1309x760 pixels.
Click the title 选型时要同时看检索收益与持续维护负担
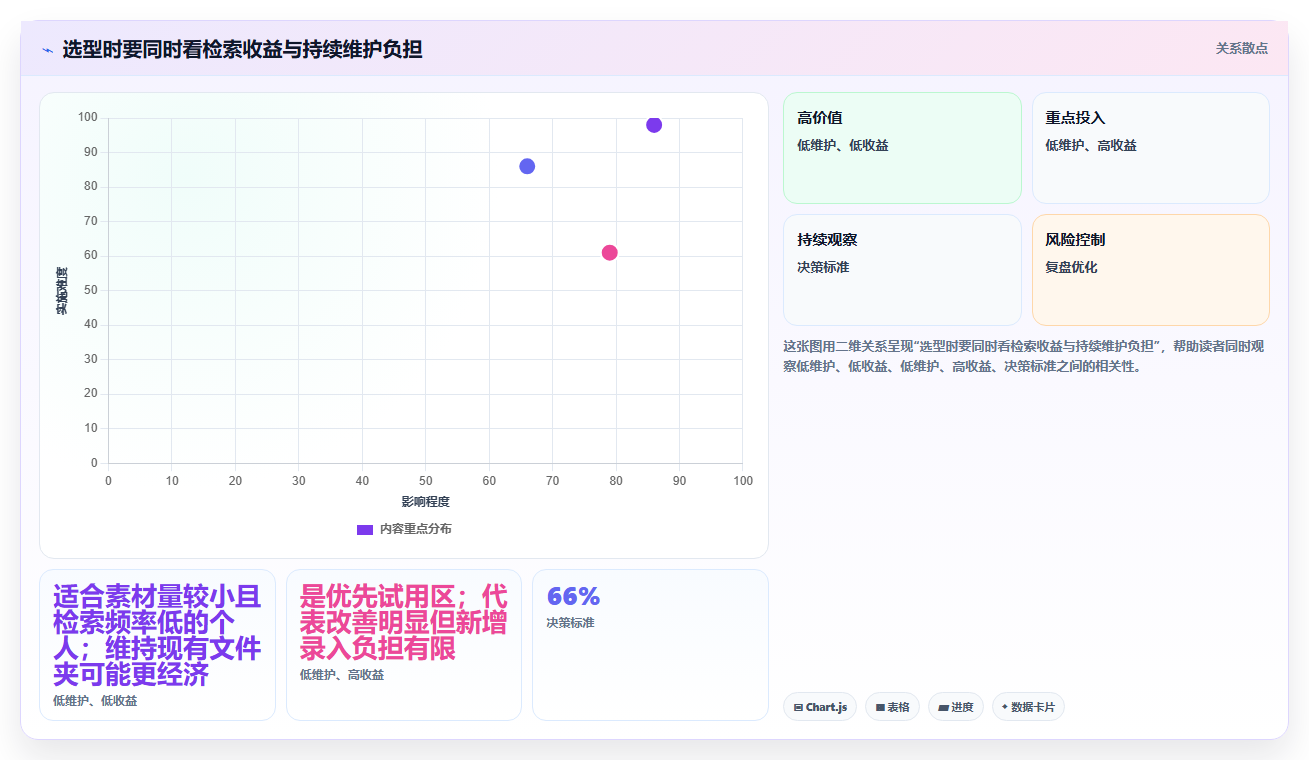tap(242, 49)
